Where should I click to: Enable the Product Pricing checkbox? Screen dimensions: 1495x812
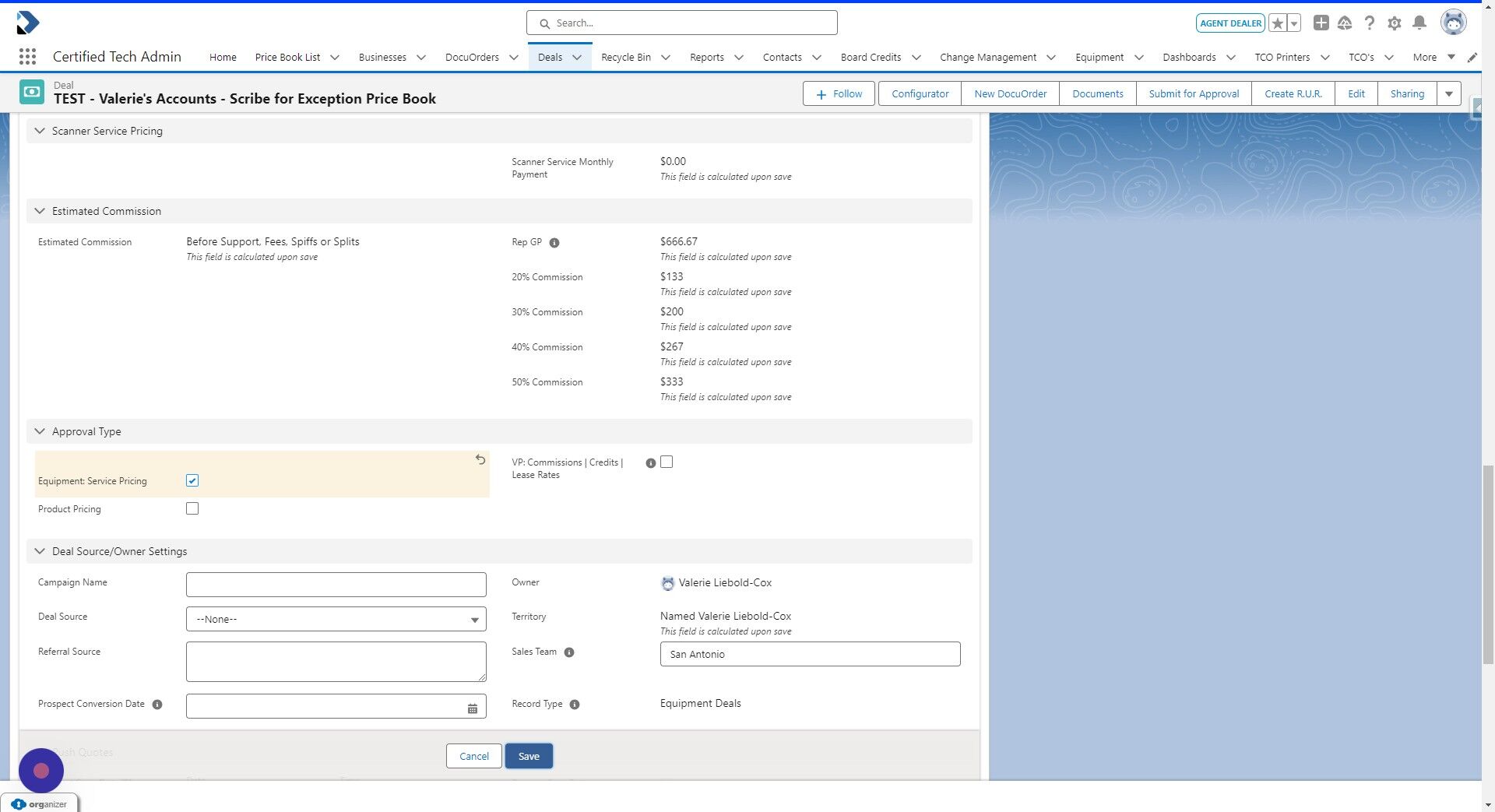point(192,508)
